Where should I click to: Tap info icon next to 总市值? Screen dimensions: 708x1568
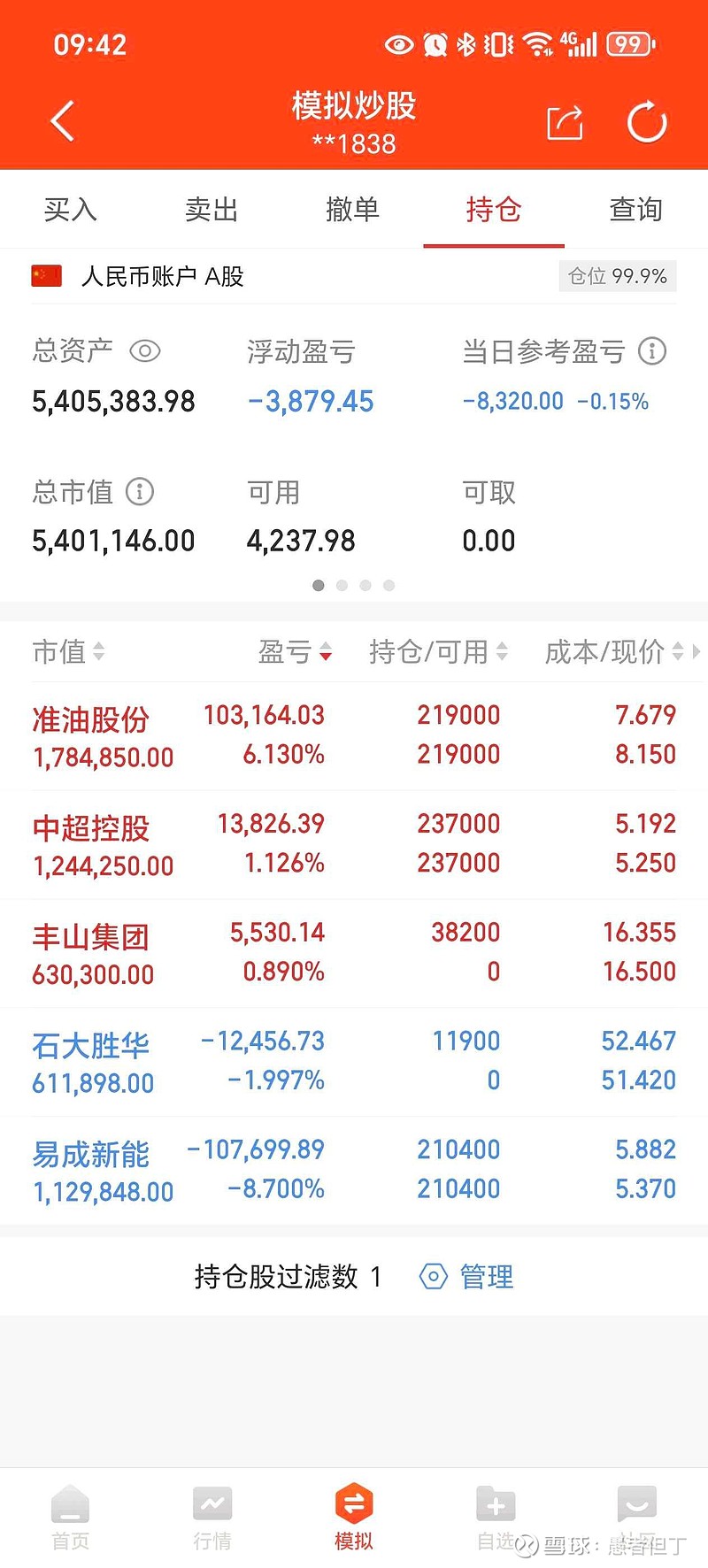tap(140, 491)
